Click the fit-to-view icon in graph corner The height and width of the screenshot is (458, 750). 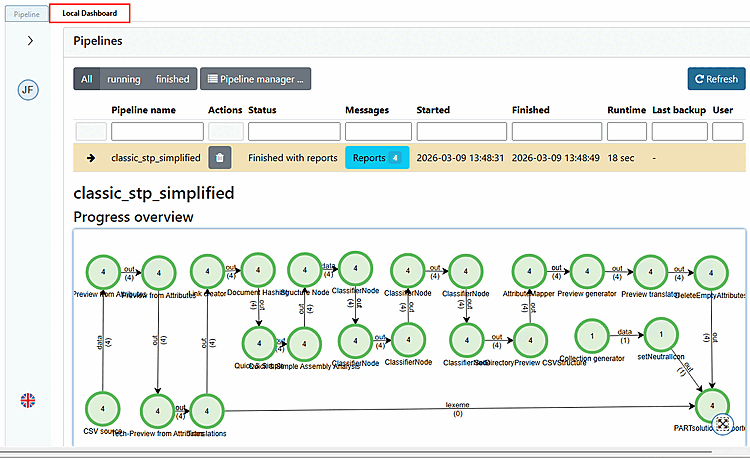point(722,424)
